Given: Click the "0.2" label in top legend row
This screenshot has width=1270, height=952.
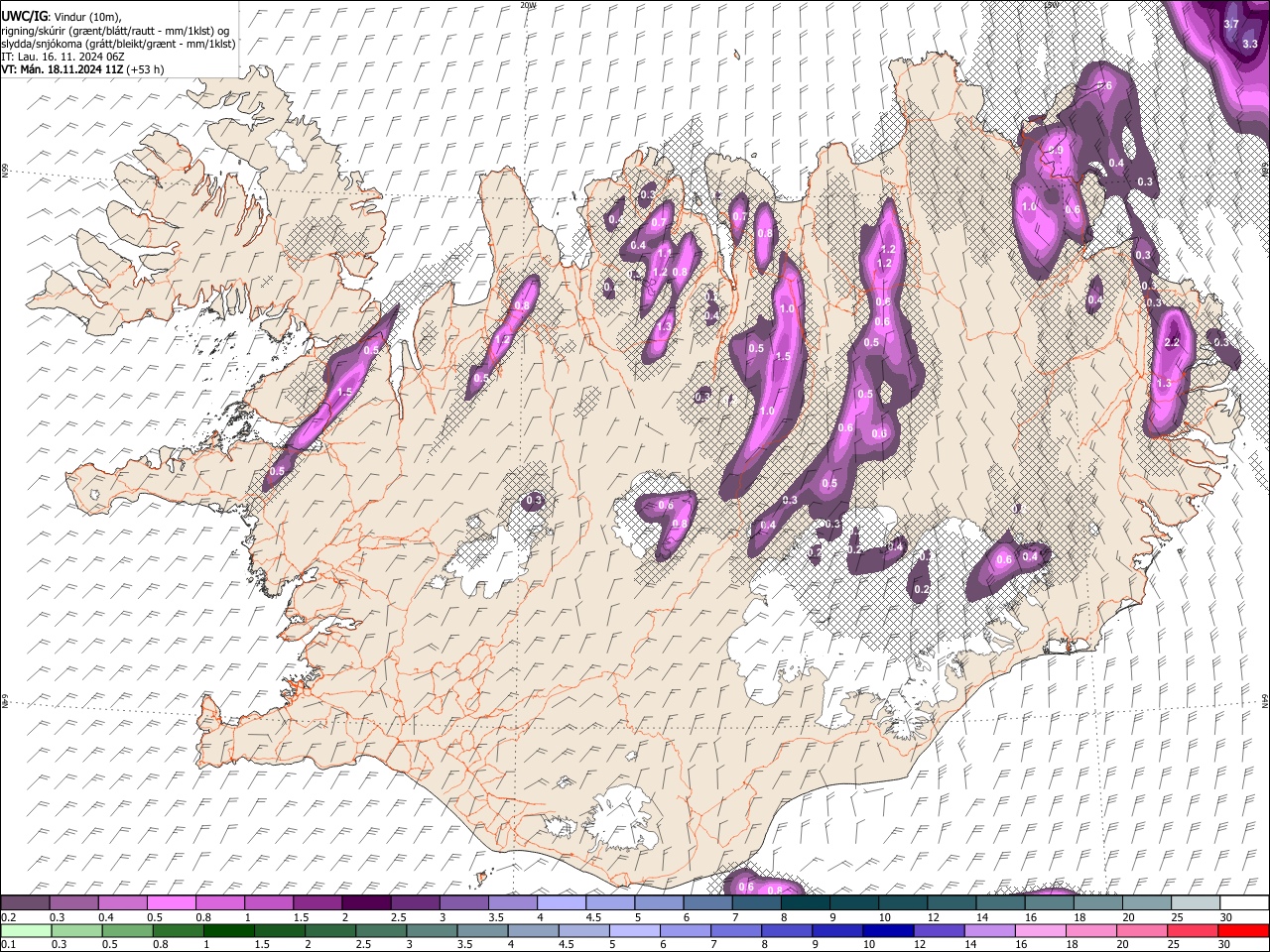Looking at the screenshot, I should [x=8, y=917].
